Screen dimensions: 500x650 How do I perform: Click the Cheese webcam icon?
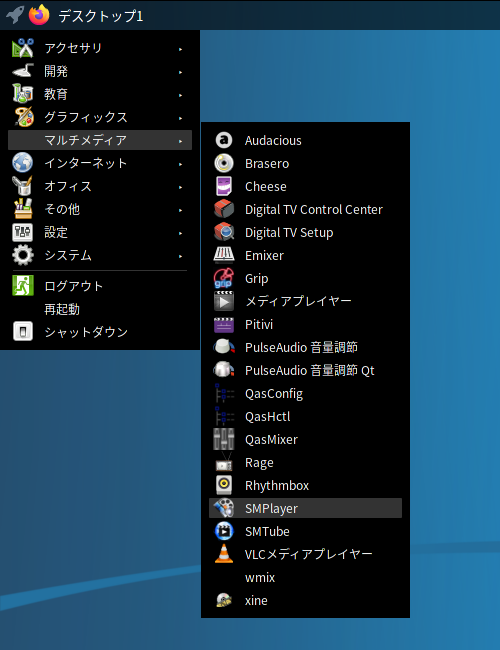click(224, 186)
